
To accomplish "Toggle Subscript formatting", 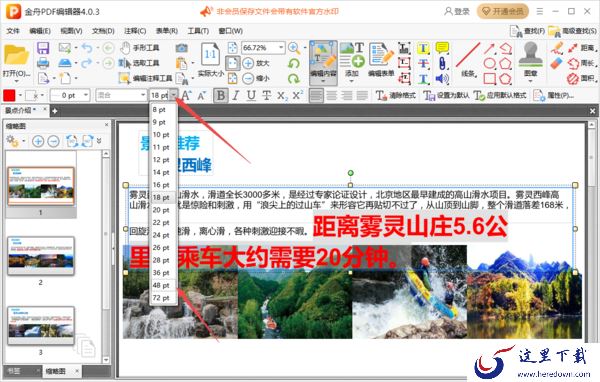I will [282, 95].
